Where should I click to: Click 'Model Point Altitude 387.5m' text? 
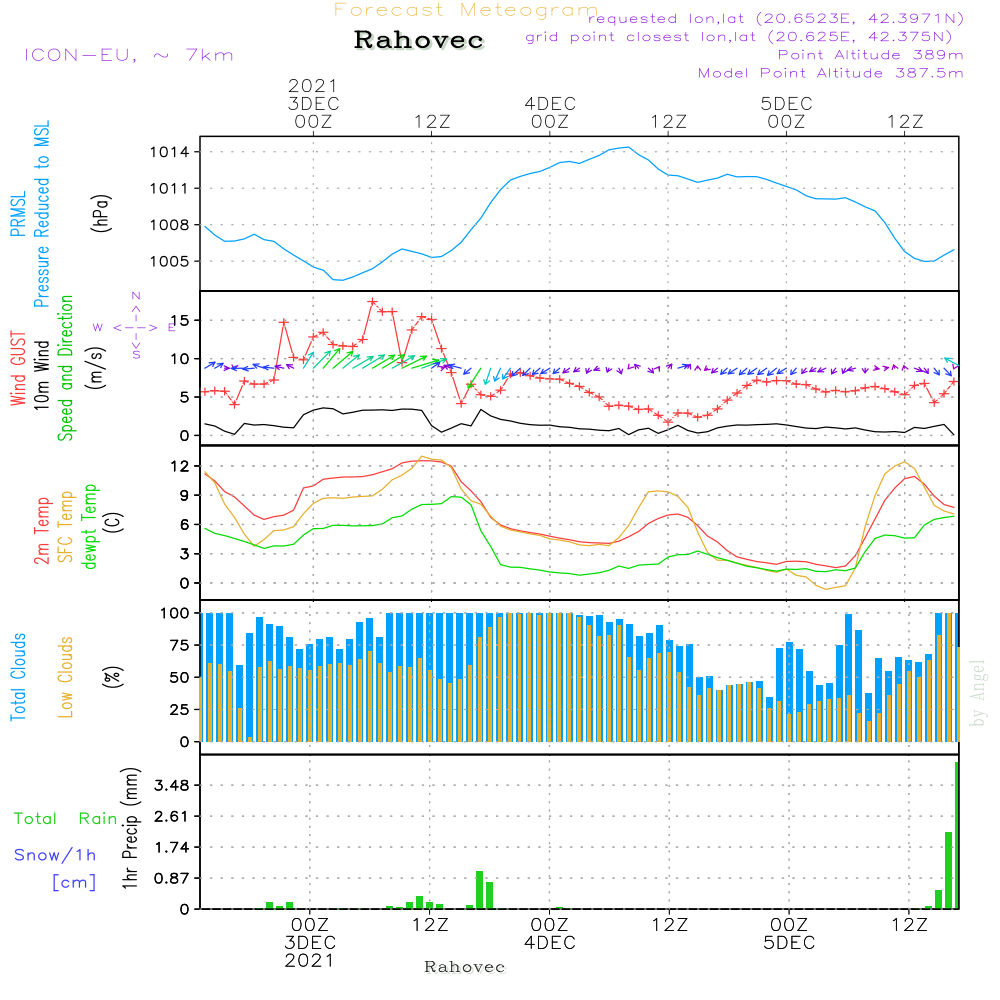click(x=830, y=73)
